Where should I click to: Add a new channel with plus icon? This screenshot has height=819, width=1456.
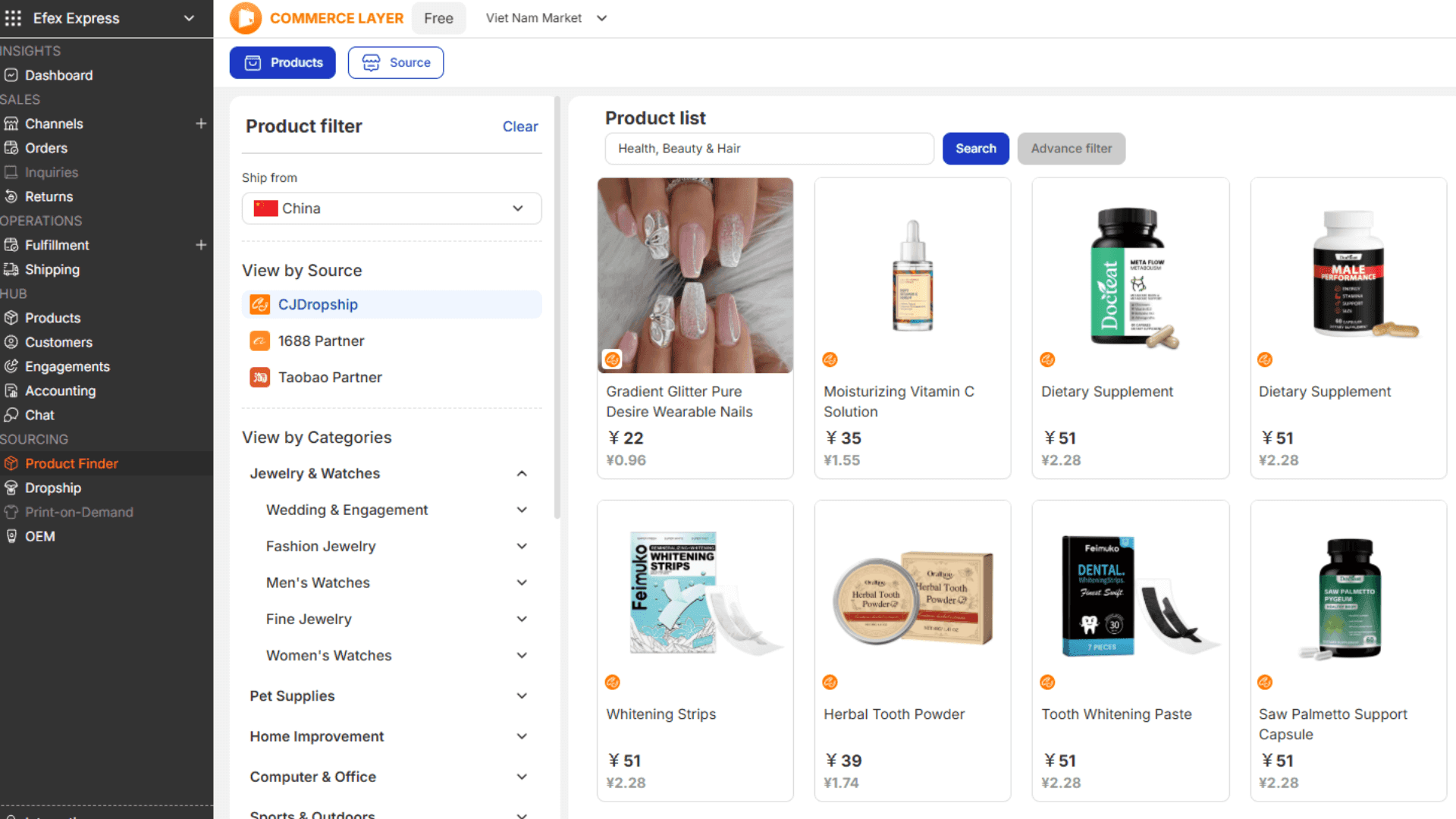tap(201, 124)
